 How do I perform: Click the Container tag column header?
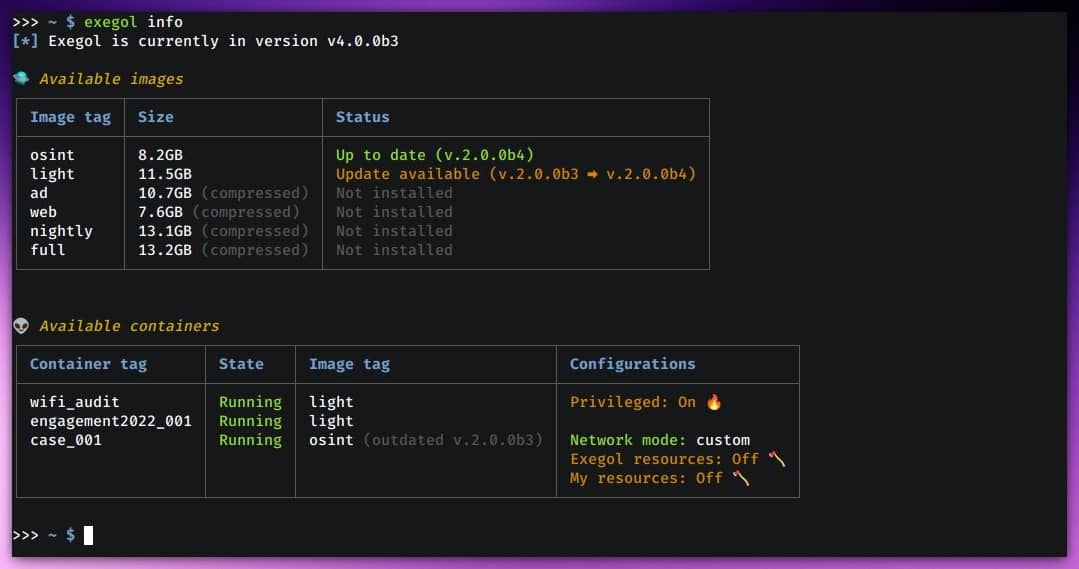(x=88, y=364)
